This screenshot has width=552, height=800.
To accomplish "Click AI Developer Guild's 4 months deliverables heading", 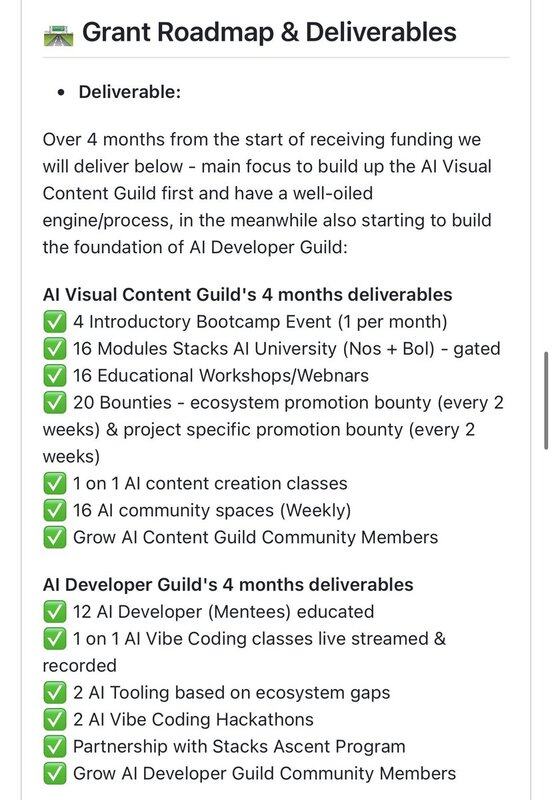I will point(228,585).
